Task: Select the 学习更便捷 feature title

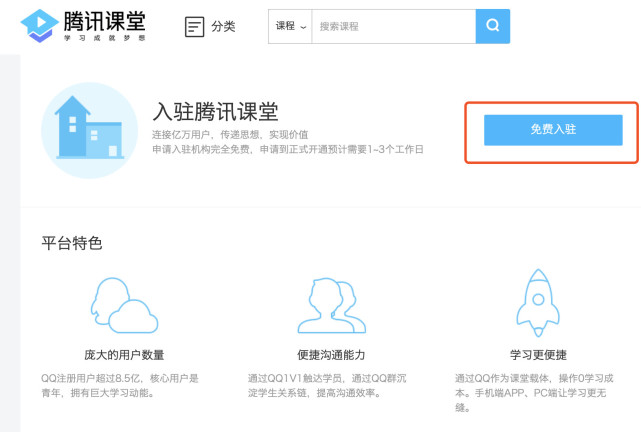Action: (x=538, y=355)
